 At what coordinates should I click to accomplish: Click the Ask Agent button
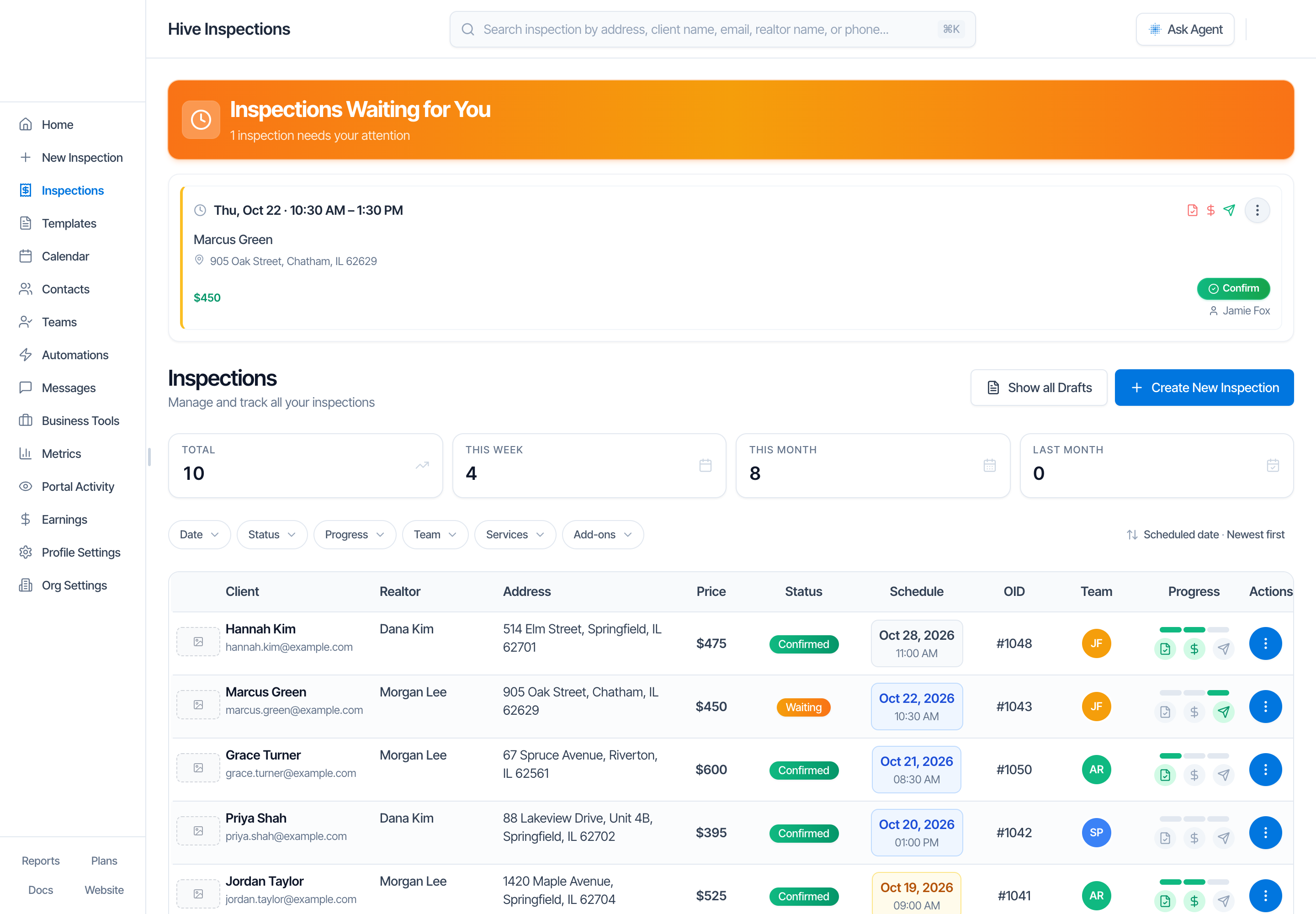point(1185,29)
